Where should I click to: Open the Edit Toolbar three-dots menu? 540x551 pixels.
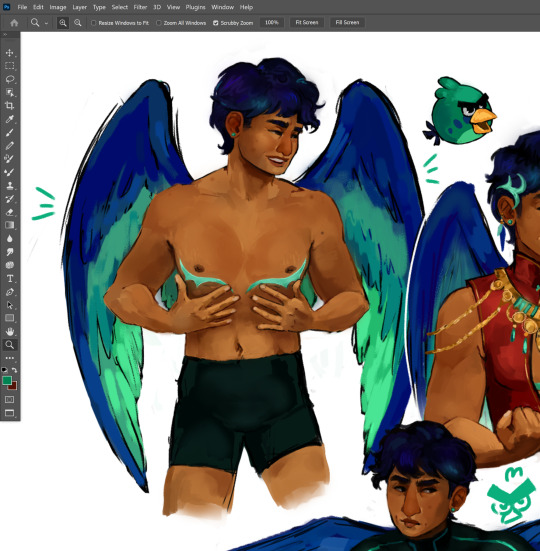(x=9, y=358)
